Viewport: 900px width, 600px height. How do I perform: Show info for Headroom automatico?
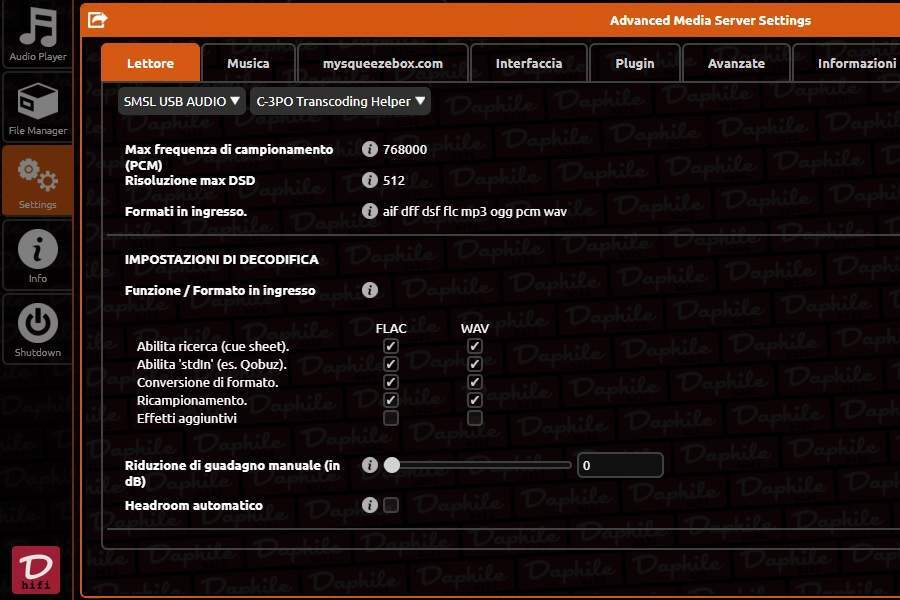tap(370, 505)
